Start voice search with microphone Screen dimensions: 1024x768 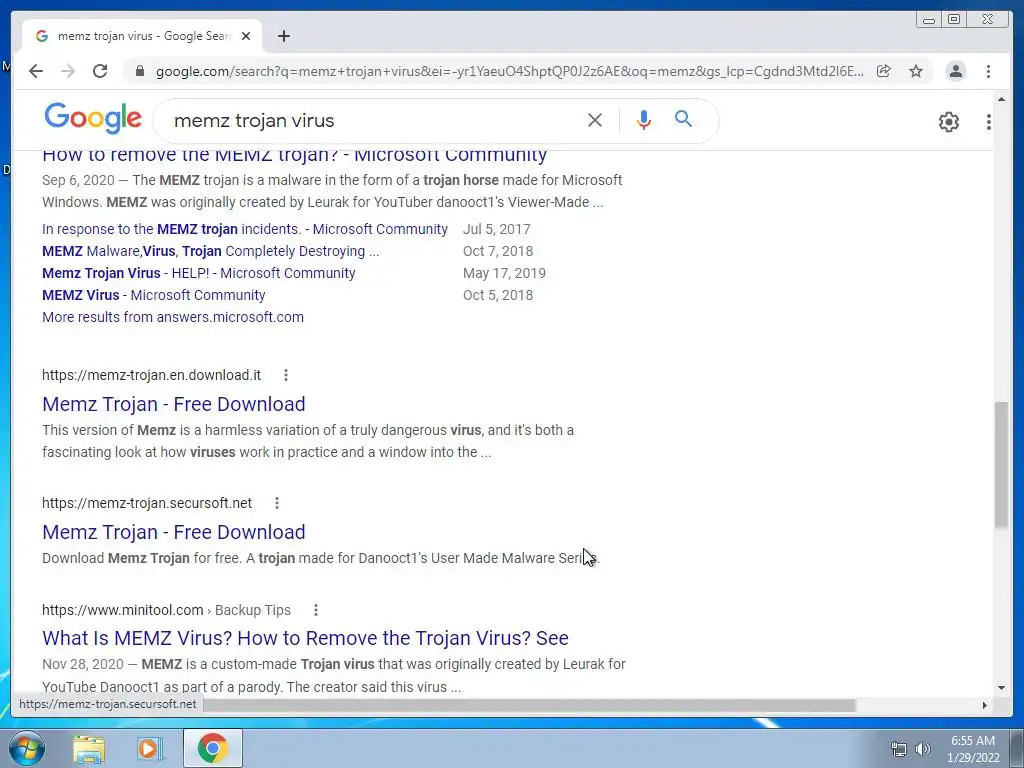643,120
